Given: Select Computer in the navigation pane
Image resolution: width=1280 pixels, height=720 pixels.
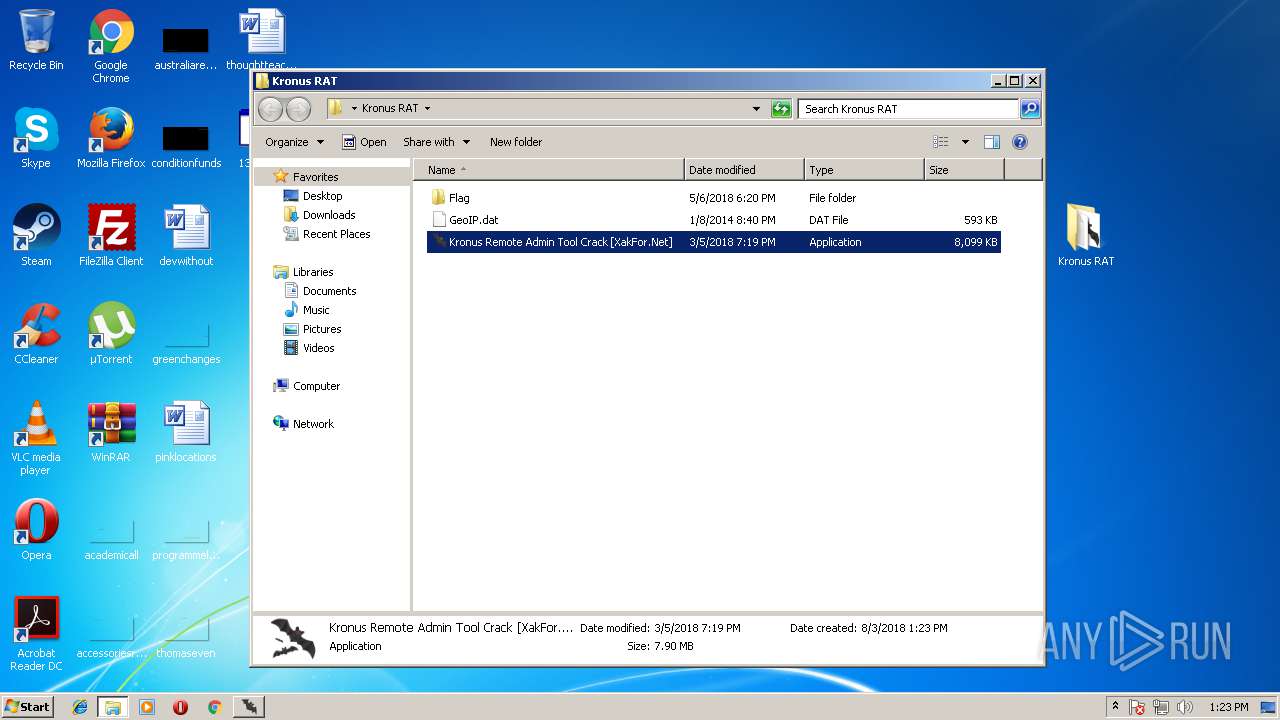Looking at the screenshot, I should (316, 386).
